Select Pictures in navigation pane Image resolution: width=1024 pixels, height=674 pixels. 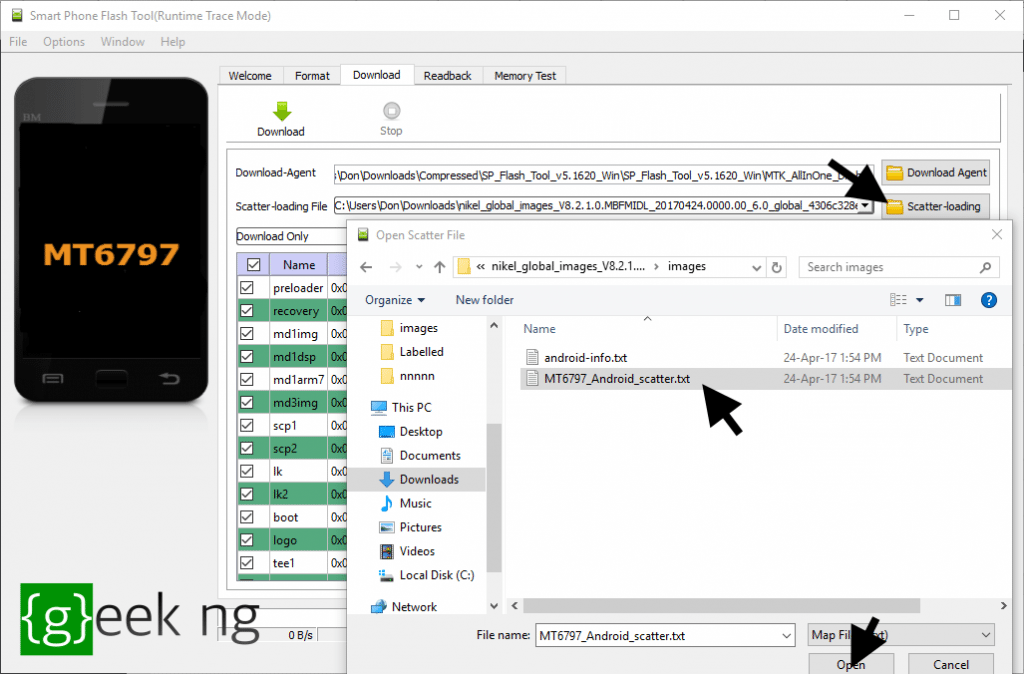410,527
